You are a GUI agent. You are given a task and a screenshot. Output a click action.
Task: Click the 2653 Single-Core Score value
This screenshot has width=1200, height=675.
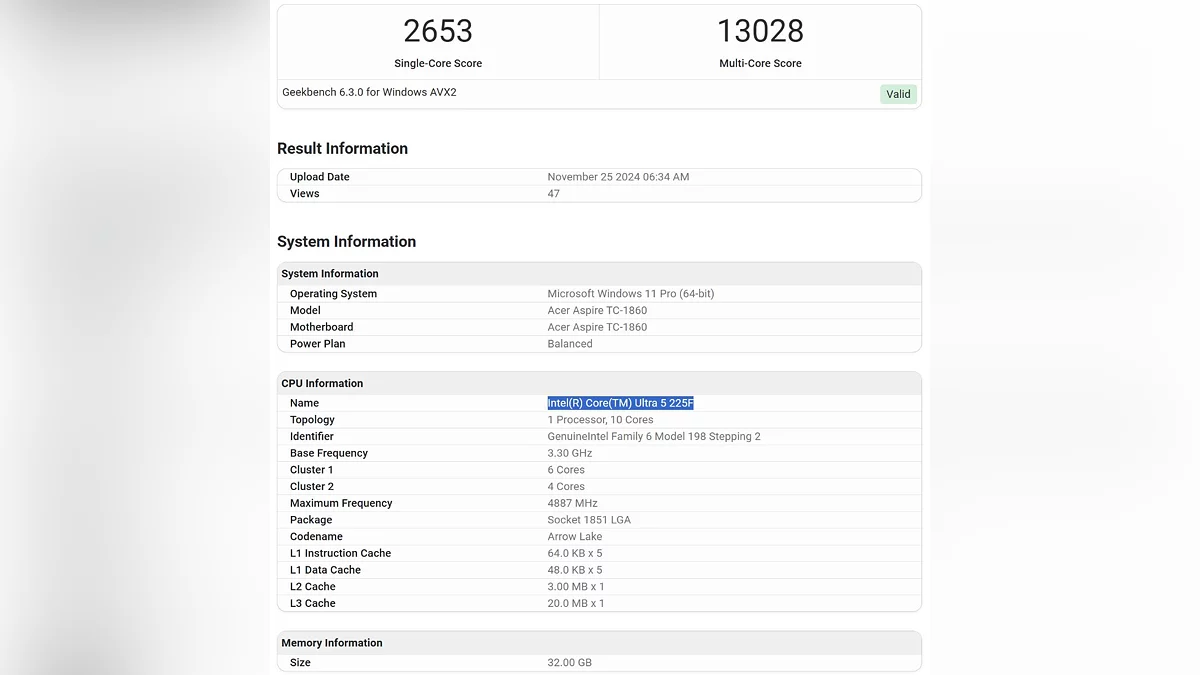[438, 32]
